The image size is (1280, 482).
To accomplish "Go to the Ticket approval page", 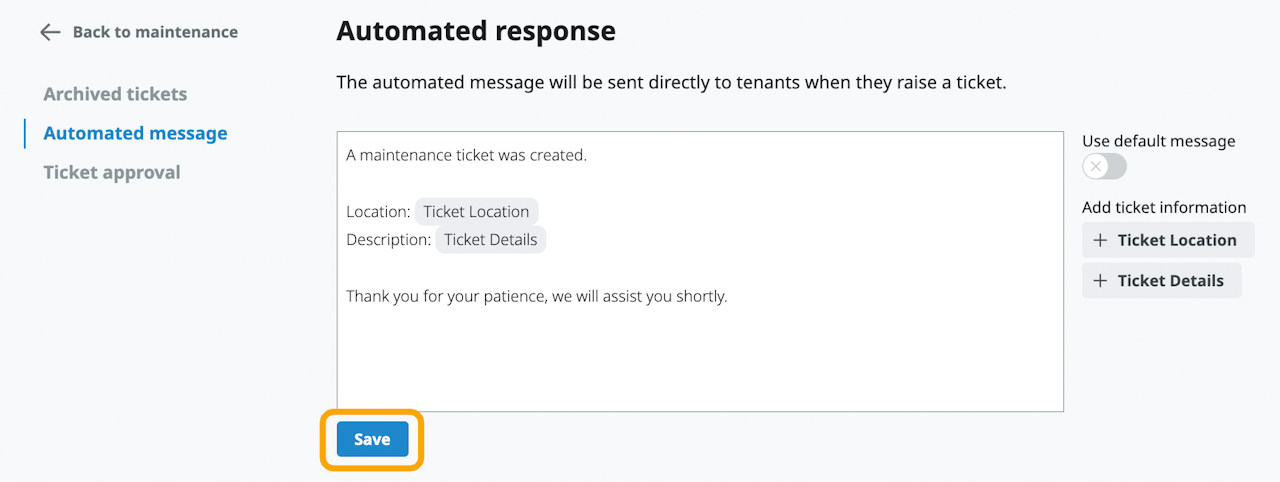I will [112, 172].
